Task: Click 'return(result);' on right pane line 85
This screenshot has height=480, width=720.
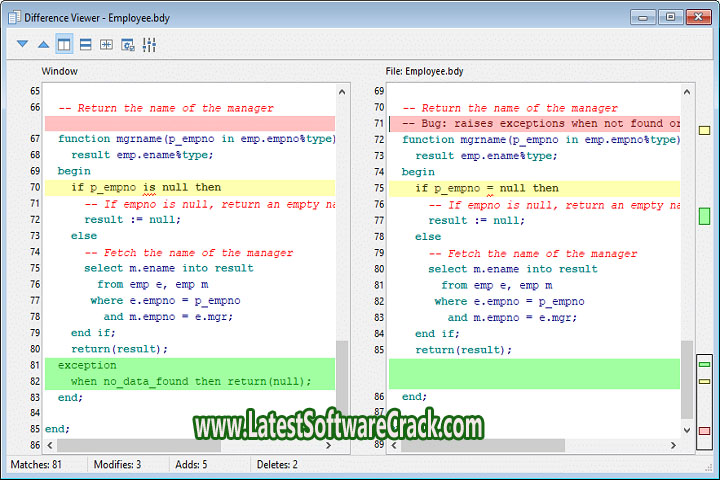Action: pyautogui.click(x=464, y=350)
